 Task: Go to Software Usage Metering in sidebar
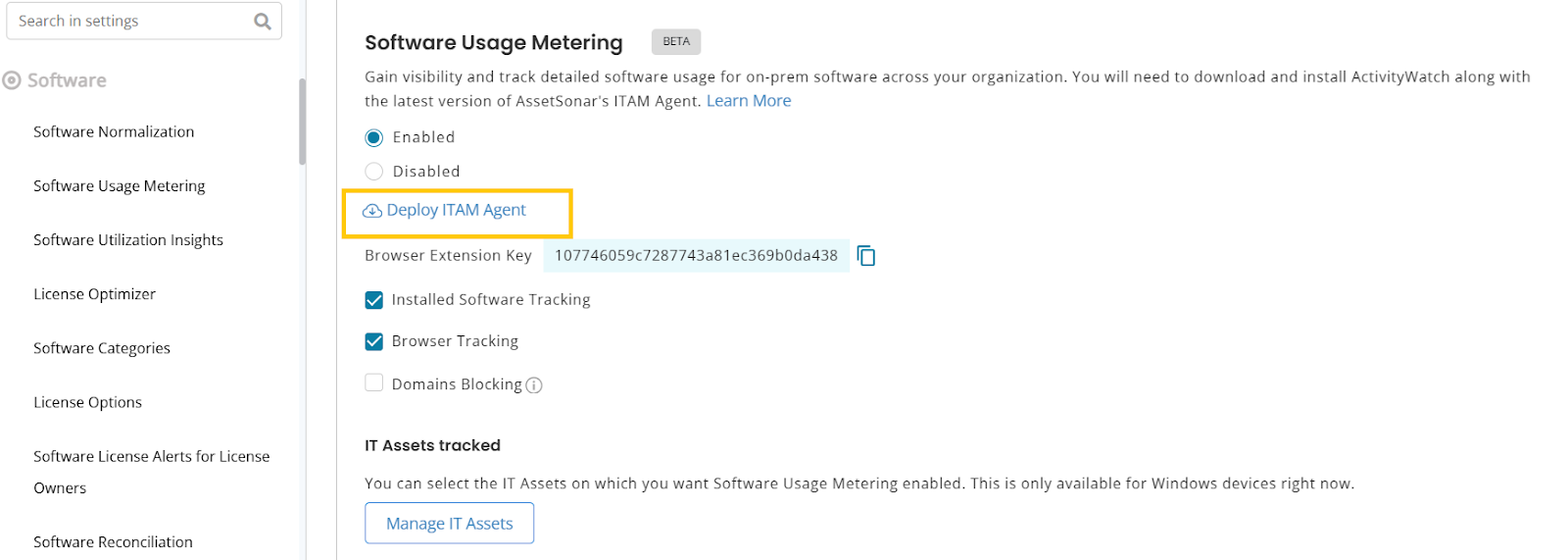point(119,185)
